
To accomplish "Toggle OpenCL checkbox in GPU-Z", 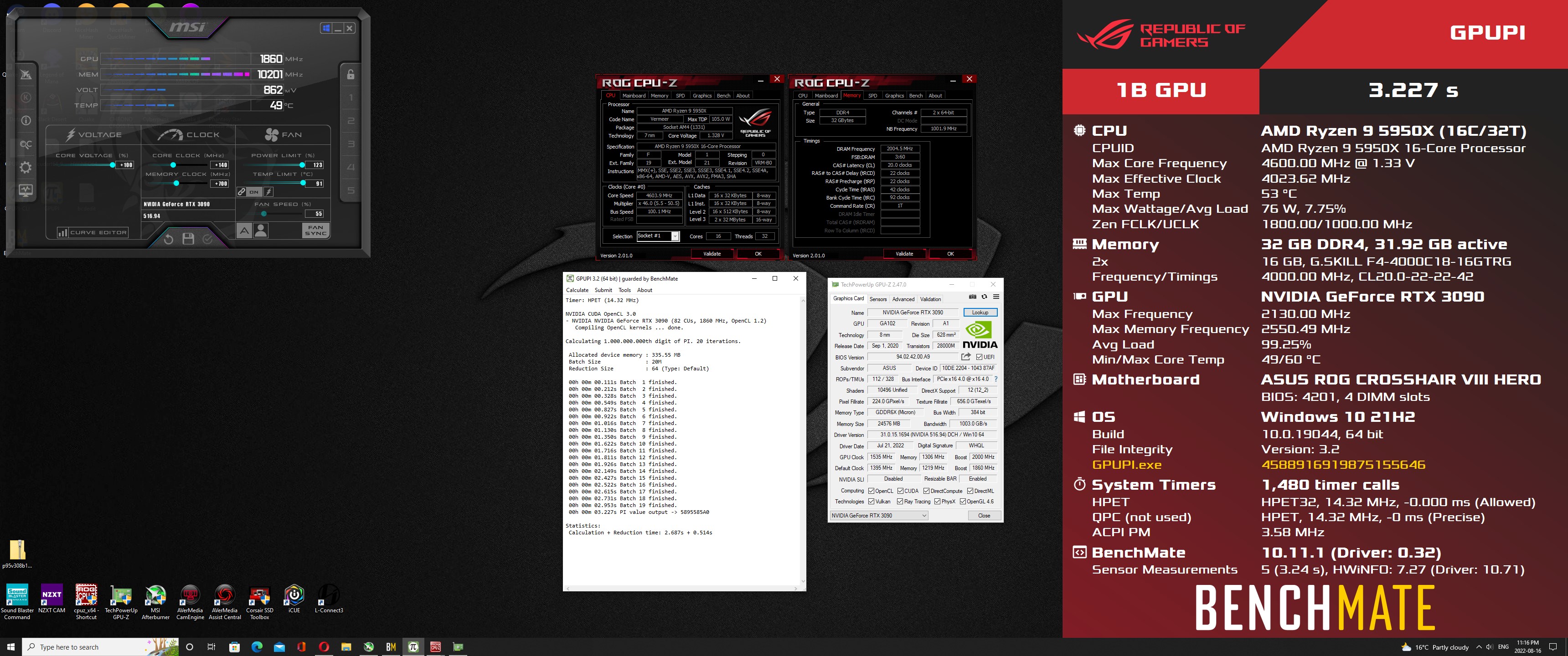I will 871,491.
